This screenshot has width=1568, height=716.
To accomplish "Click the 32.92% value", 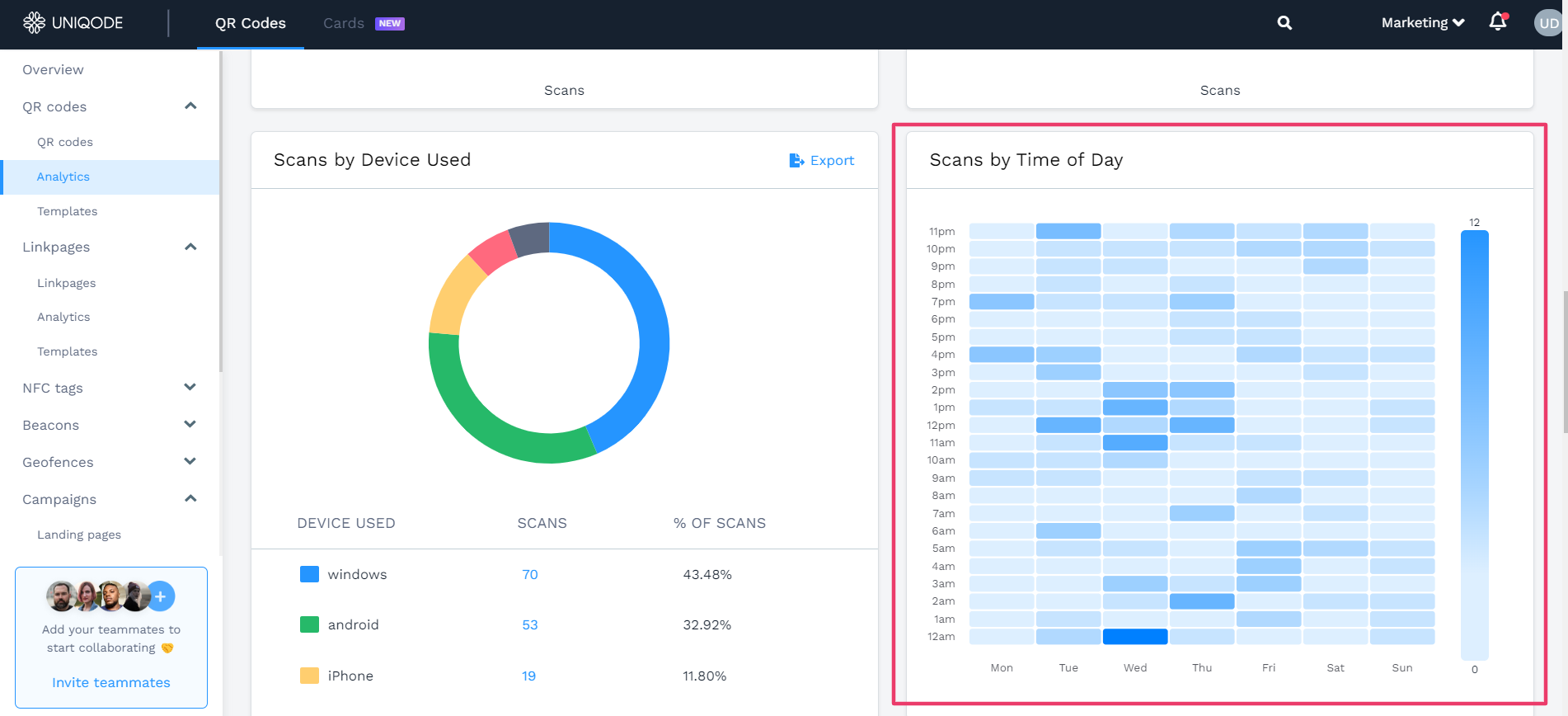I will click(x=707, y=624).
